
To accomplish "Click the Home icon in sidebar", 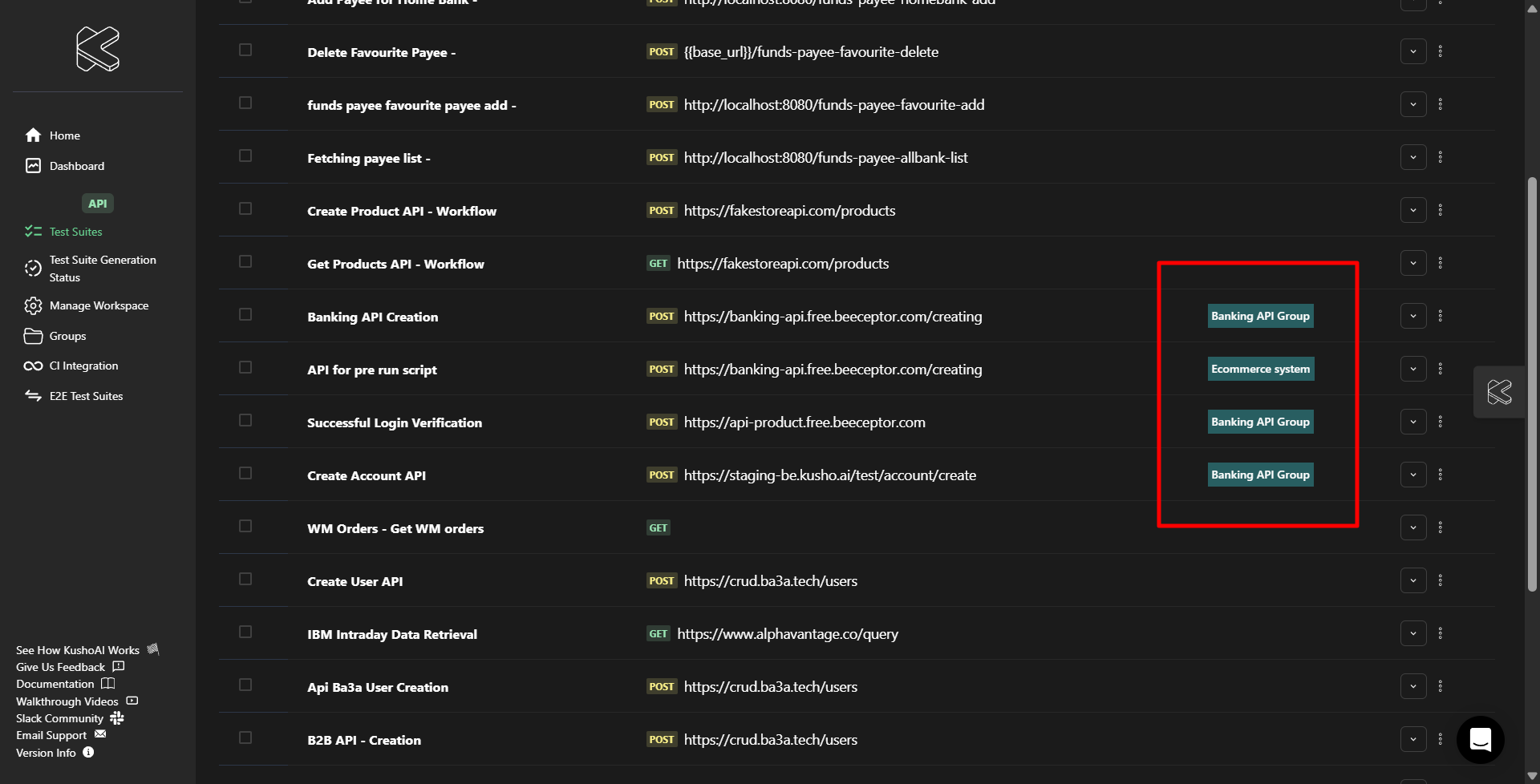I will point(33,135).
